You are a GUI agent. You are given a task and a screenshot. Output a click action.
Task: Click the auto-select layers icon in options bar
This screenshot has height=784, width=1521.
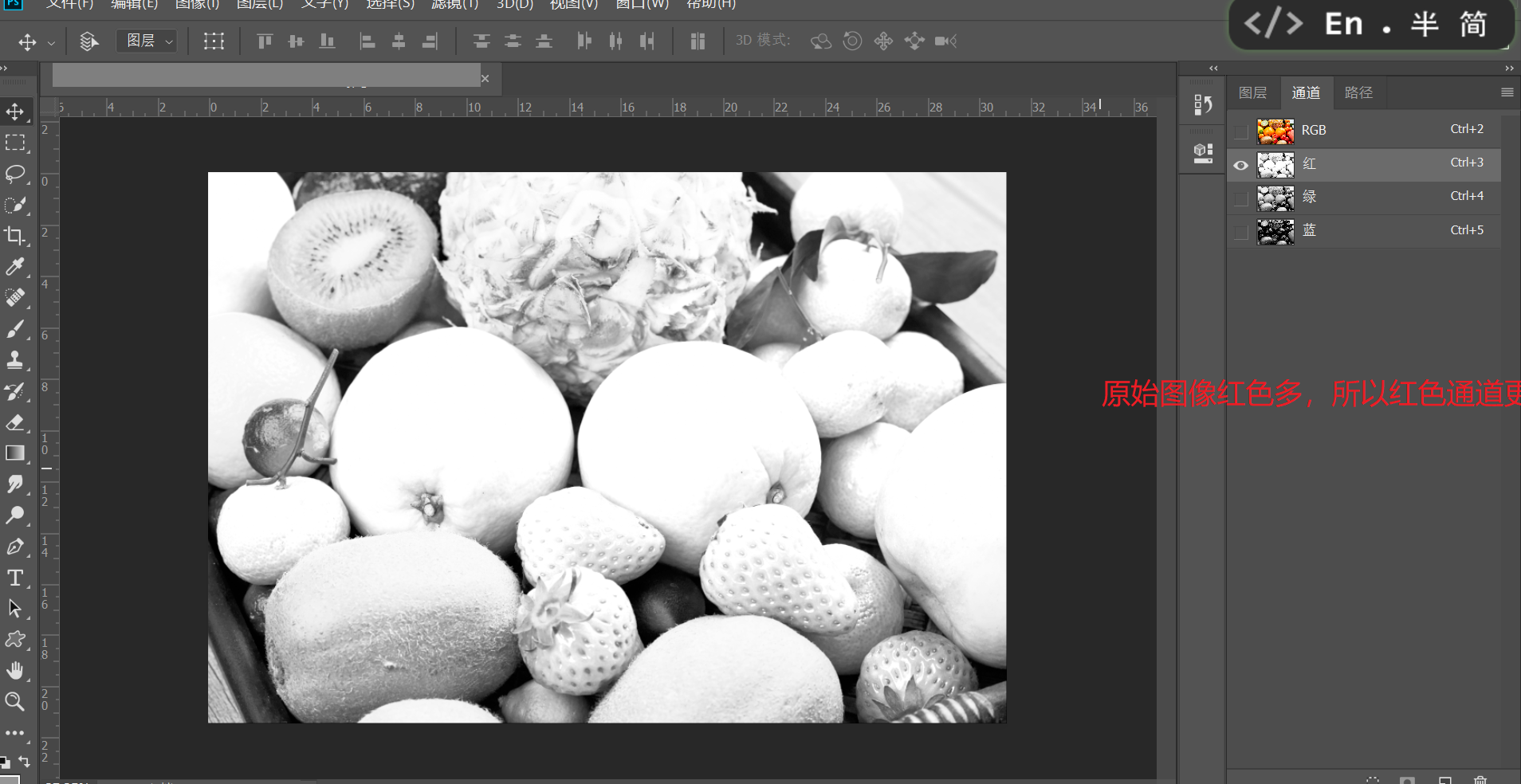coord(89,41)
